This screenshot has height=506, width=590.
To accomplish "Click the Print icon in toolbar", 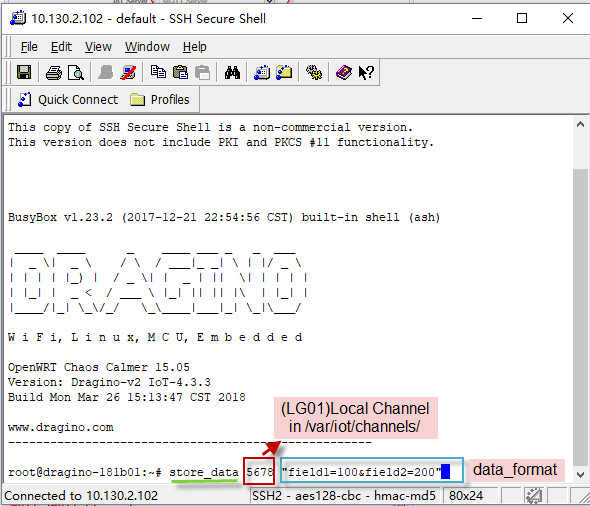I will [54, 72].
